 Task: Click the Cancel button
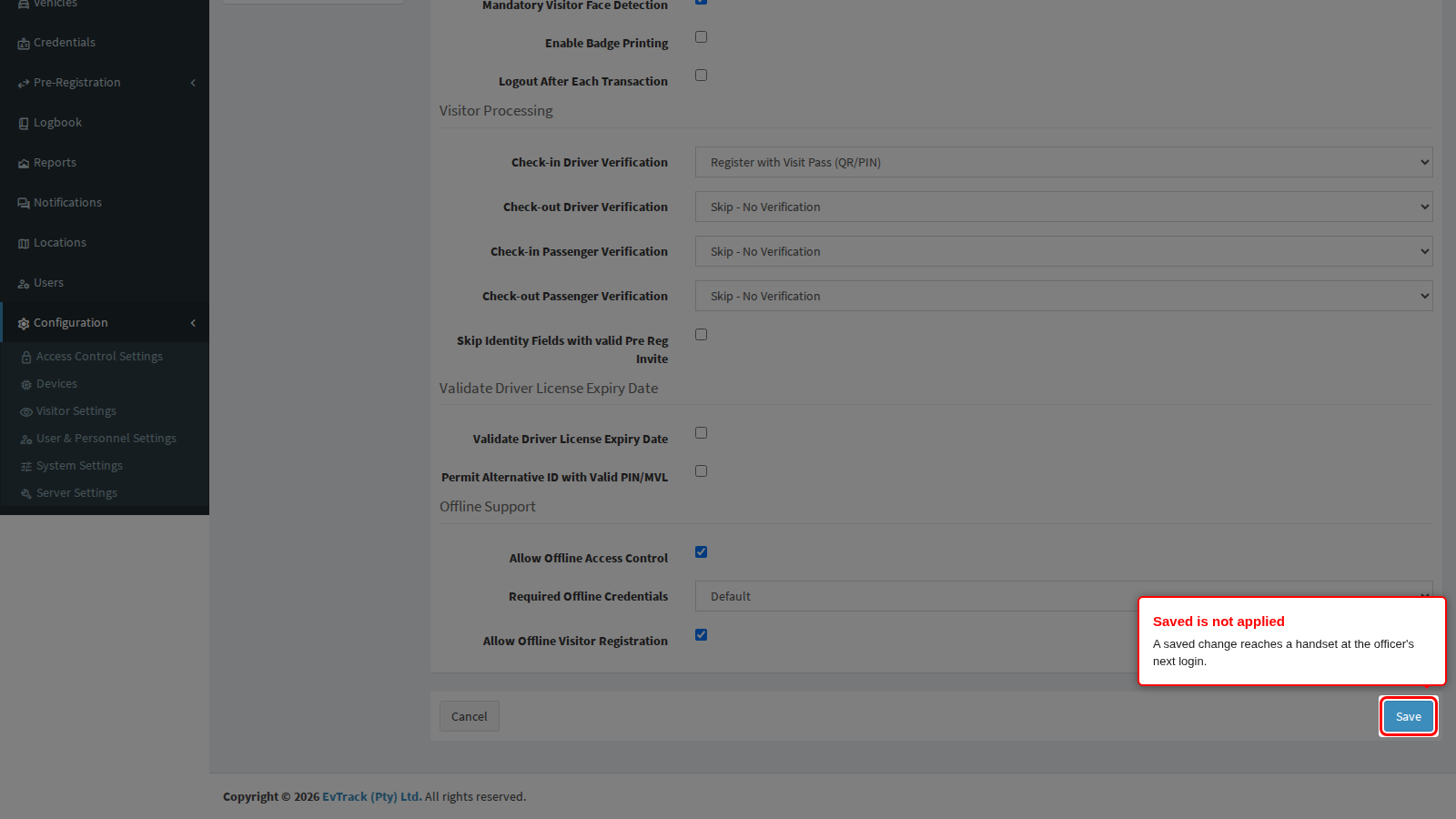coord(470,717)
